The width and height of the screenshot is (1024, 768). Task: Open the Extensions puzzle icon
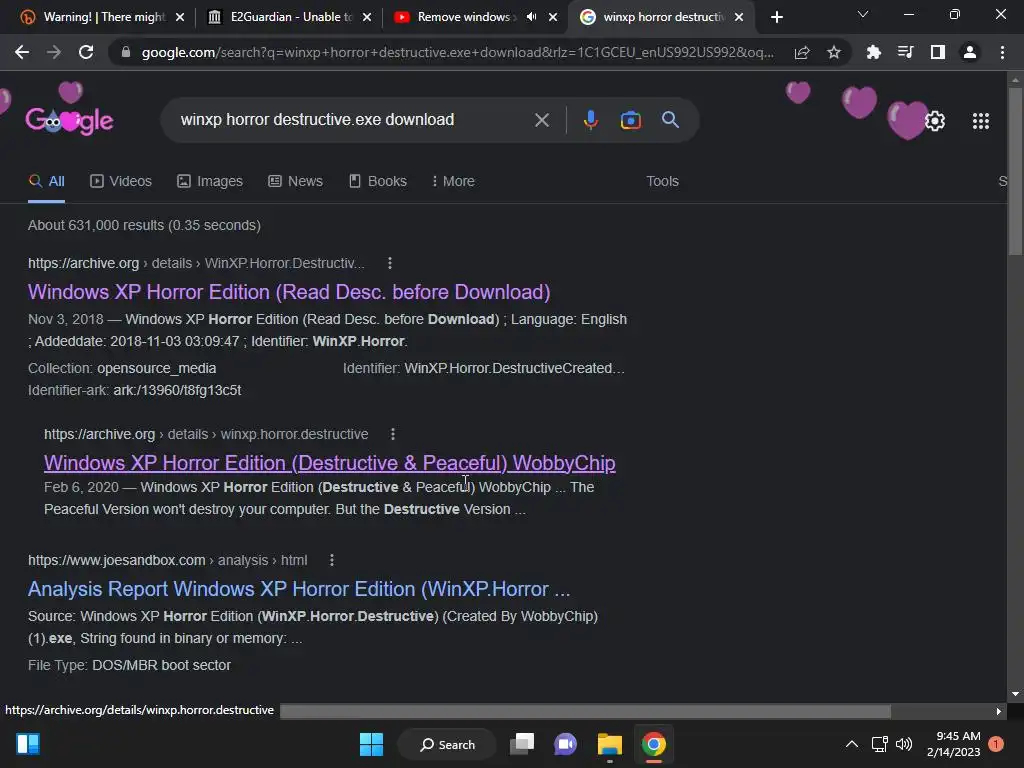pos(873,52)
